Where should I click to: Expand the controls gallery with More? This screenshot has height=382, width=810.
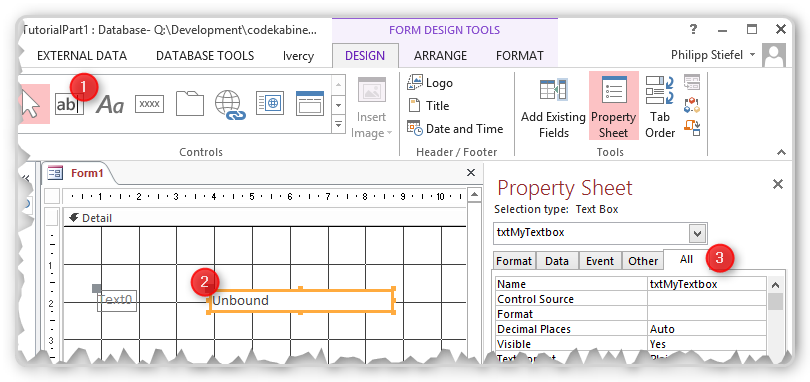[x=338, y=125]
